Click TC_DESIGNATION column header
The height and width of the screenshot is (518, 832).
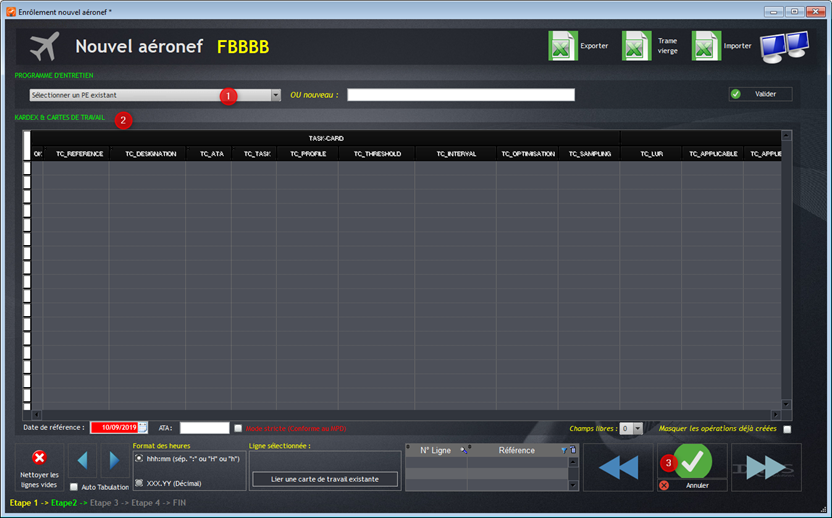[151, 154]
